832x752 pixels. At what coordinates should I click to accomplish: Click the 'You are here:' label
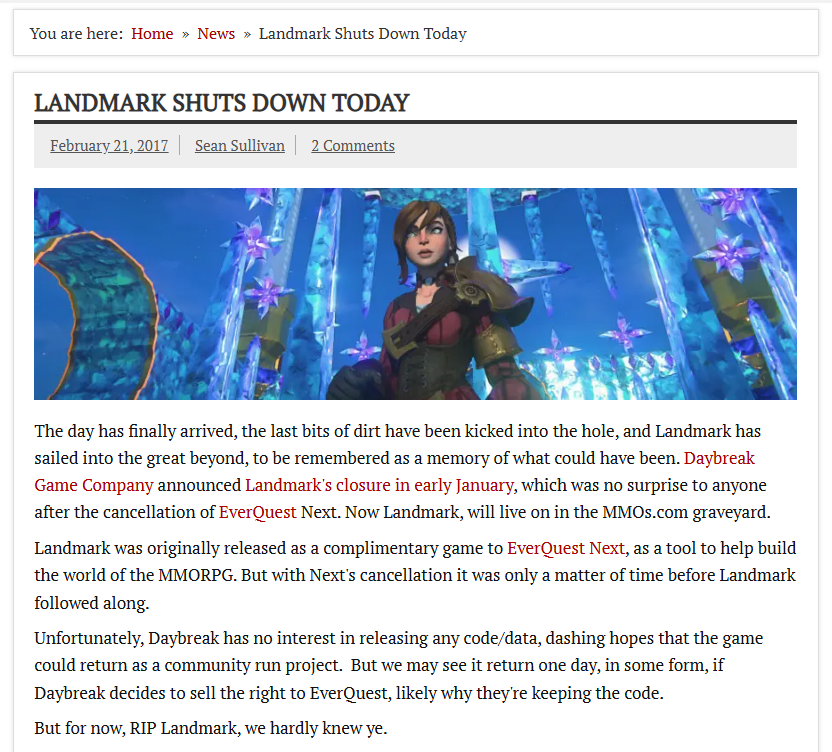click(76, 33)
